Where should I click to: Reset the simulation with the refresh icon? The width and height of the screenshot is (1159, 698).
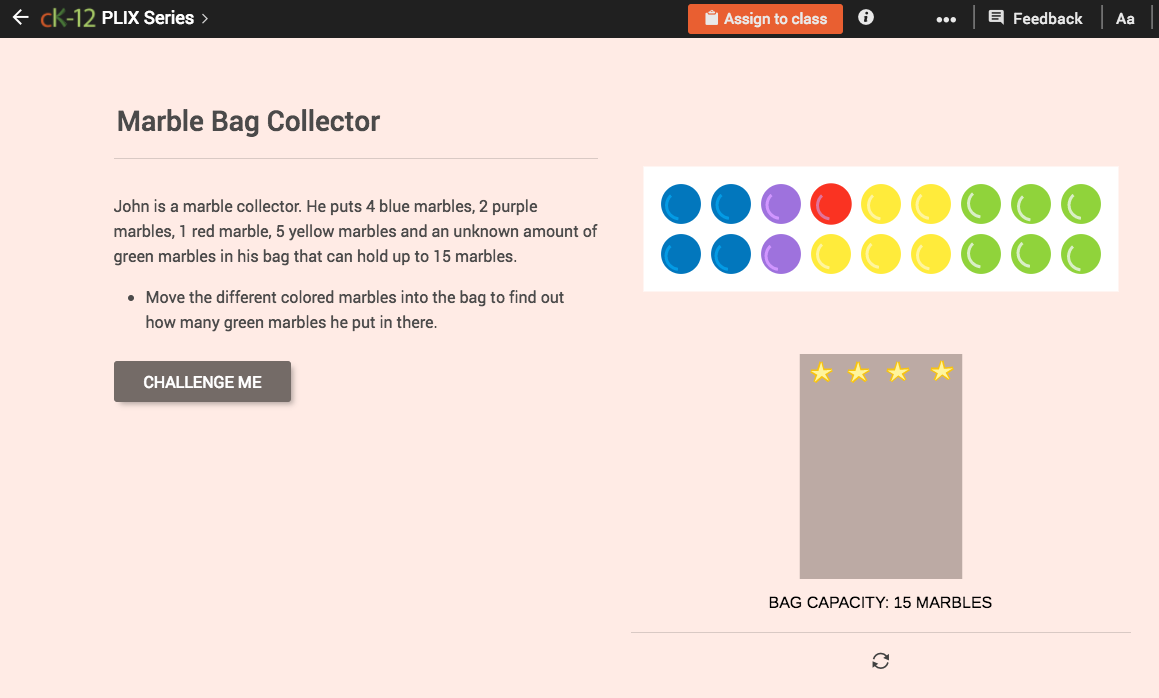[879, 660]
